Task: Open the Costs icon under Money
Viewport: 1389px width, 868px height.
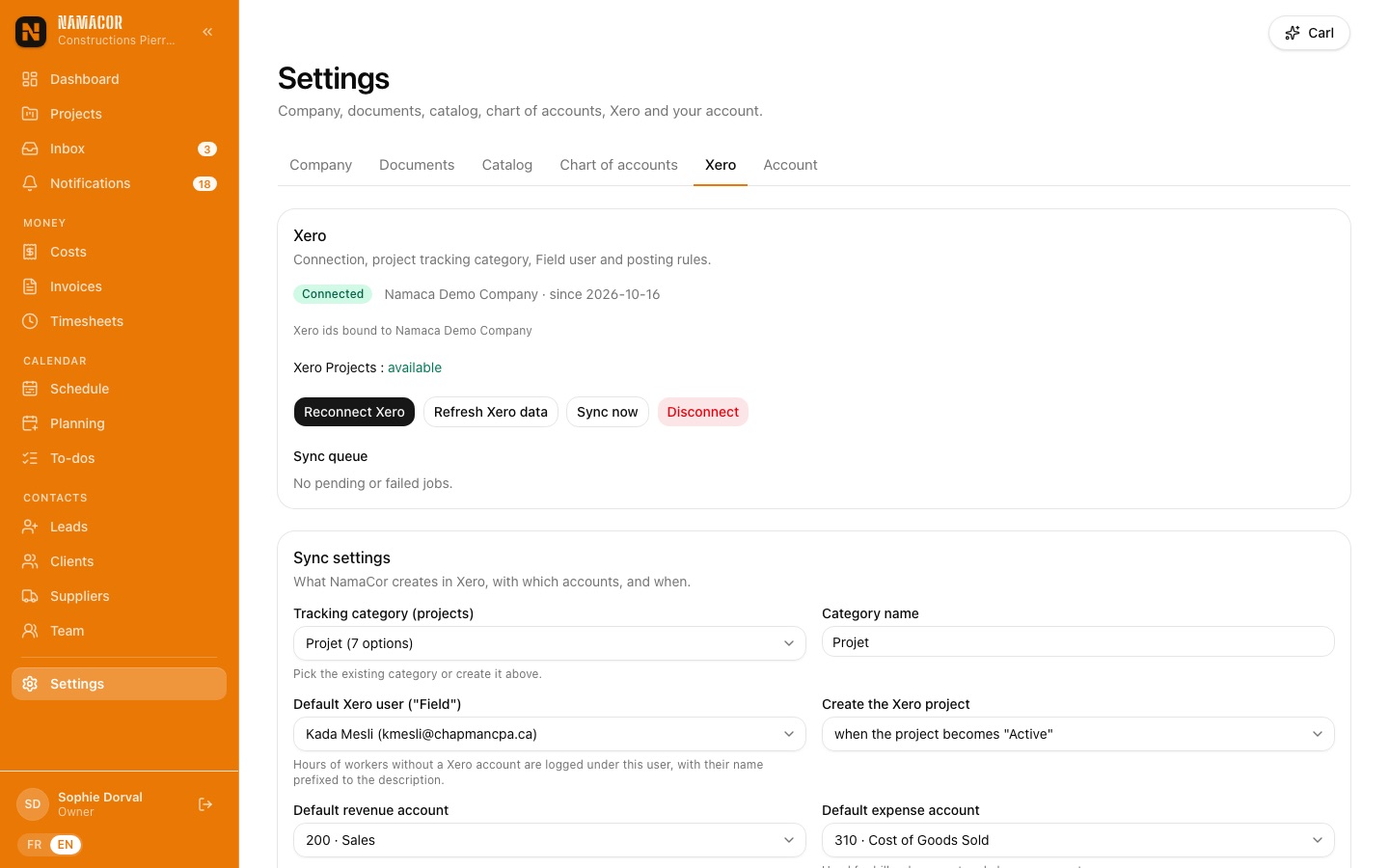Action: coord(30,252)
